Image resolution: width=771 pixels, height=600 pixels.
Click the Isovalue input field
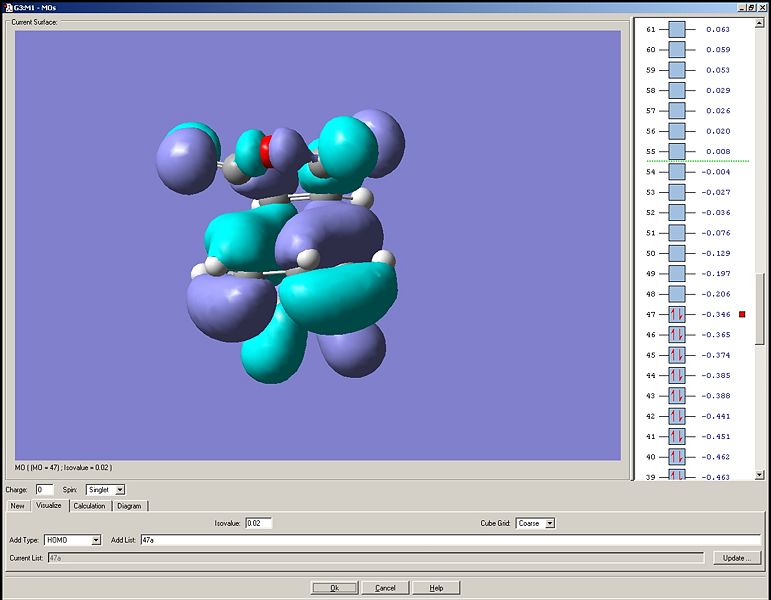tap(259, 523)
